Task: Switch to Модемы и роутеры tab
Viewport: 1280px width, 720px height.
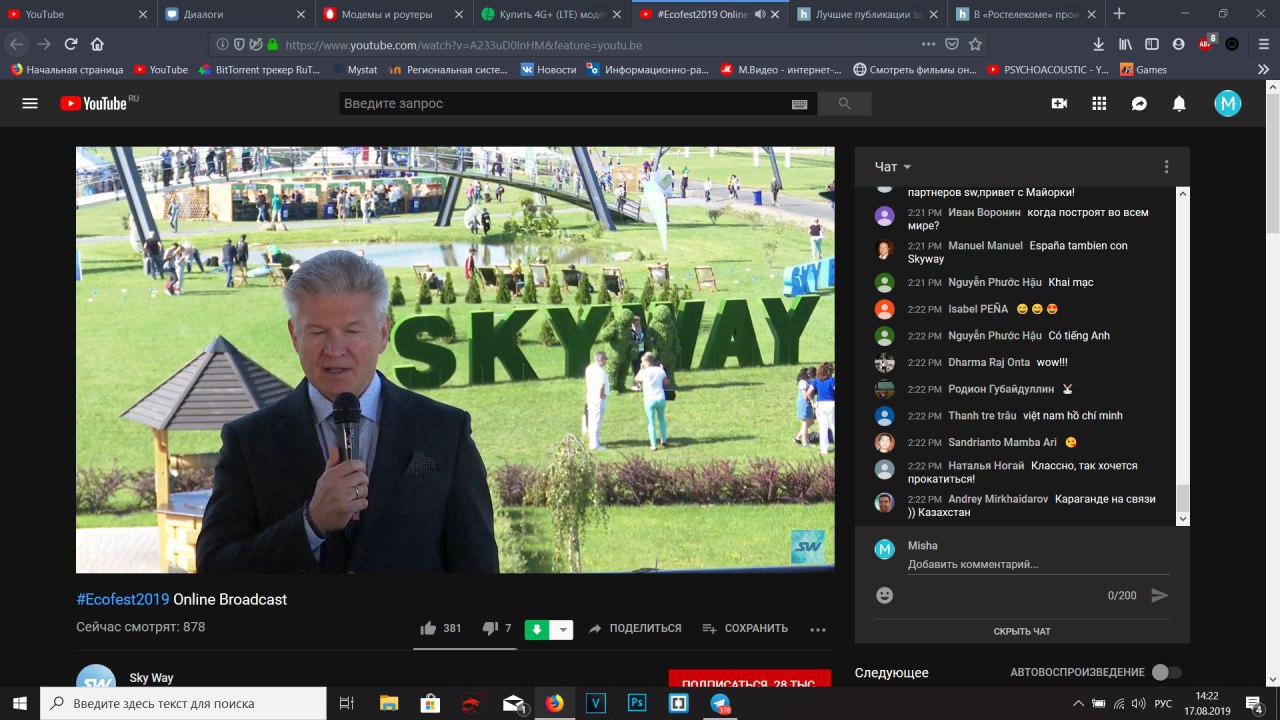Action: [394, 14]
